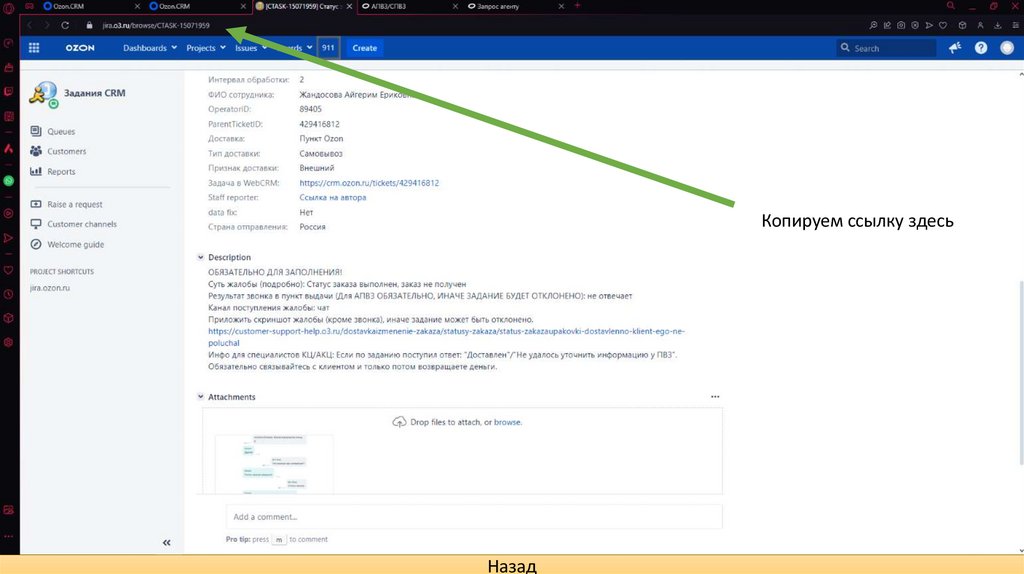Viewport: 1024px width, 574px height.
Task: Open the user profile avatar menu
Action: pos(1007,48)
